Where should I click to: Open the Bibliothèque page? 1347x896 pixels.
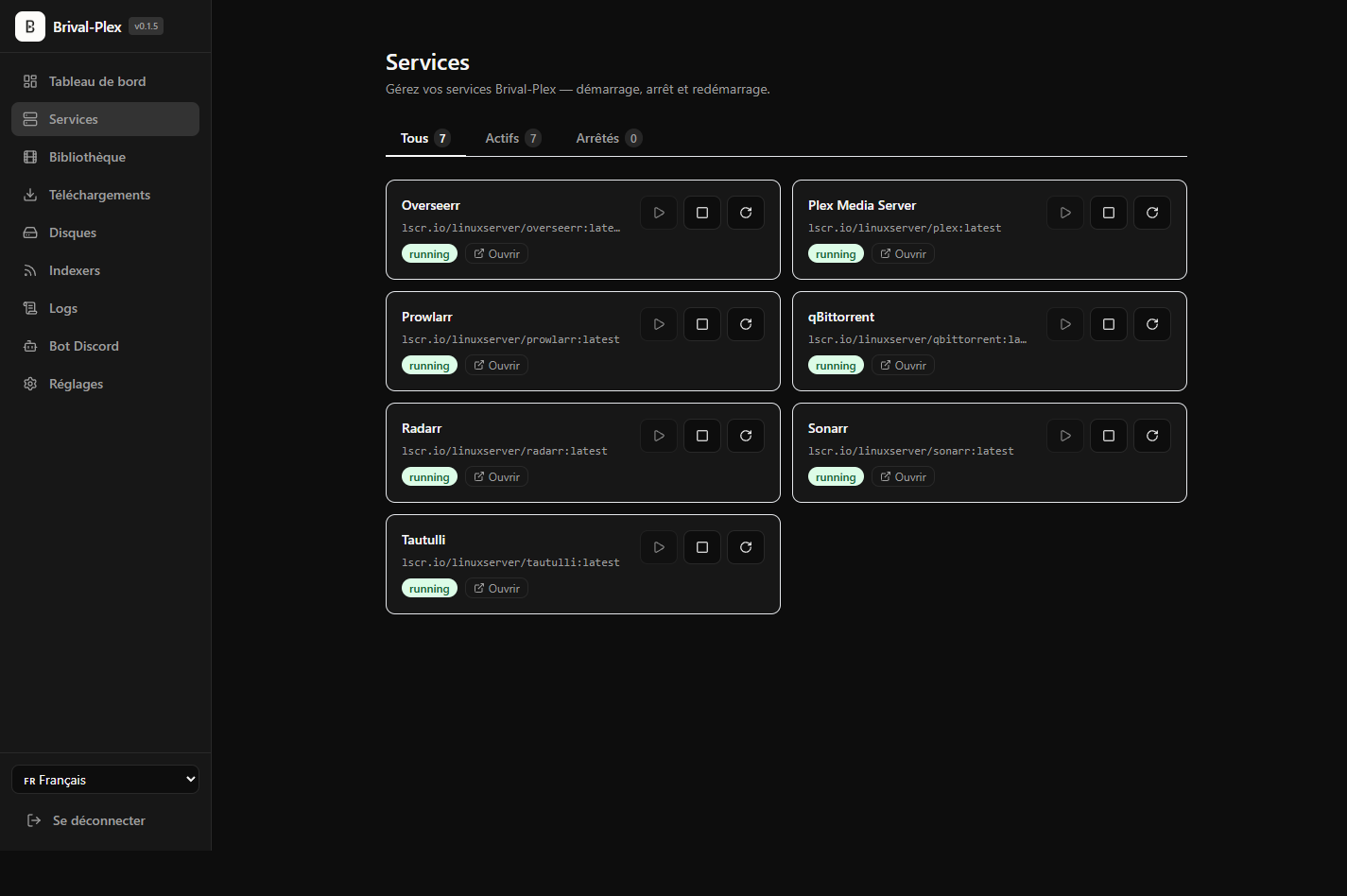(105, 157)
